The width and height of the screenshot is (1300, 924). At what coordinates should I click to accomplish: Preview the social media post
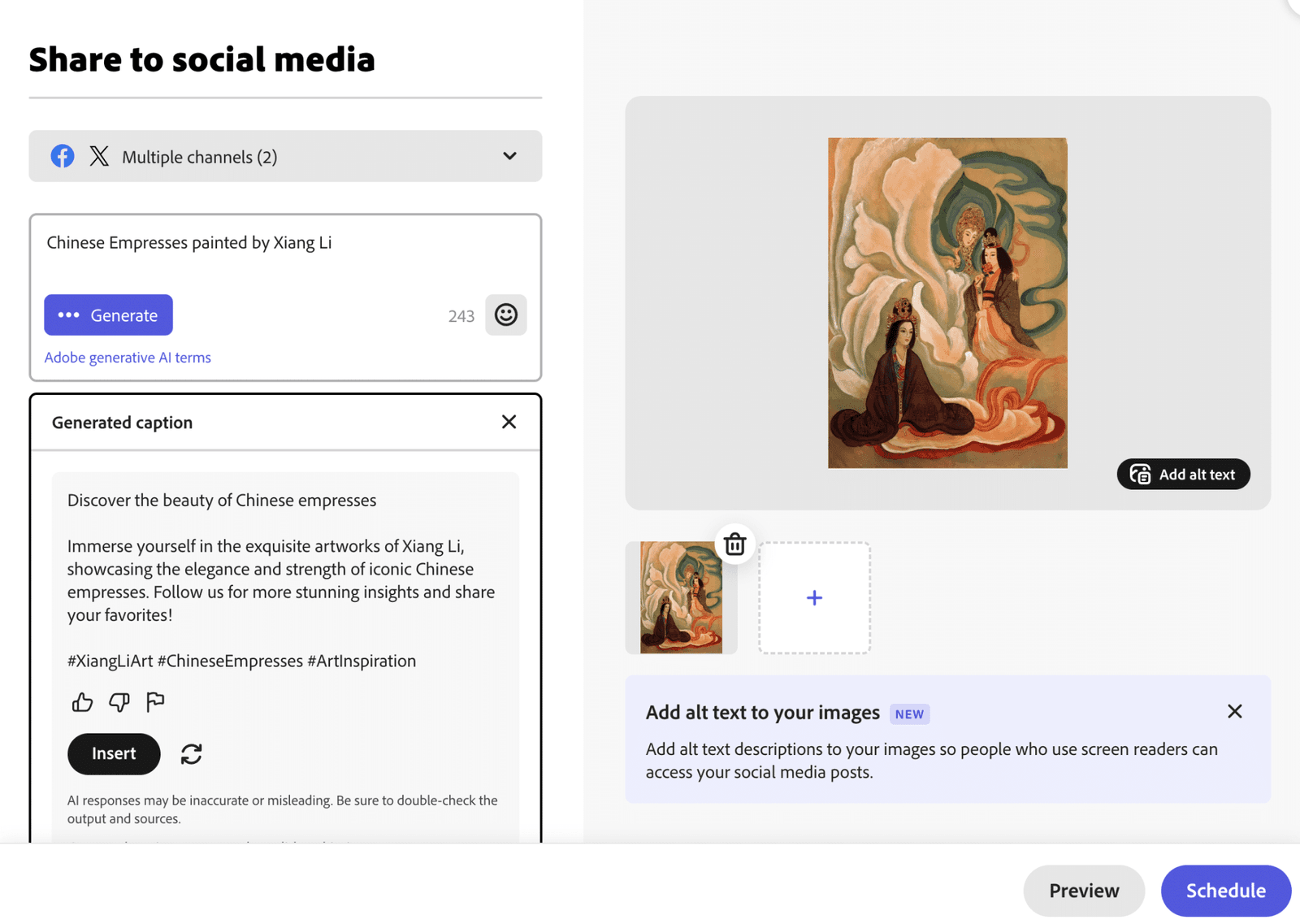[1084, 891]
